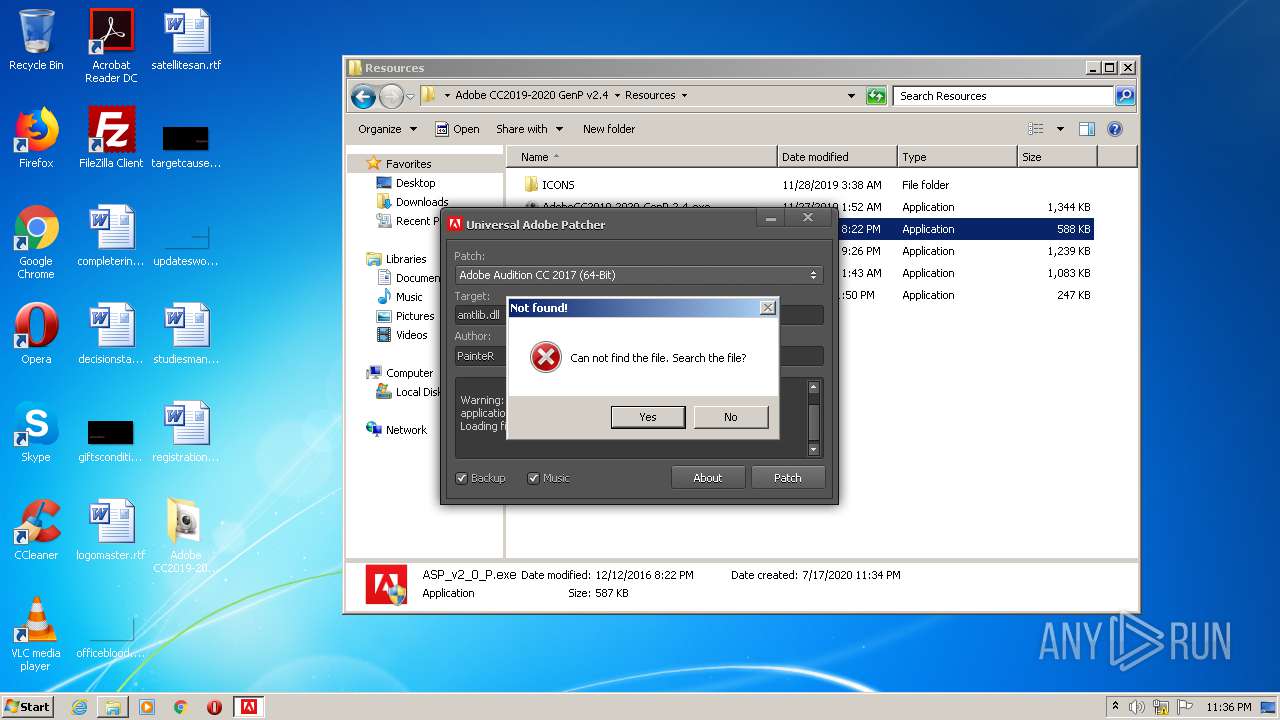This screenshot has height=720, width=1280.
Task: Sort by the Size column header
Action: (x=1057, y=157)
